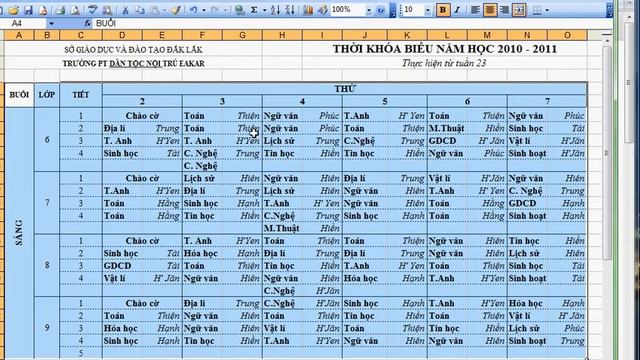640x360 pixels.
Task: Click the LỚP header cell
Action: pos(47,95)
